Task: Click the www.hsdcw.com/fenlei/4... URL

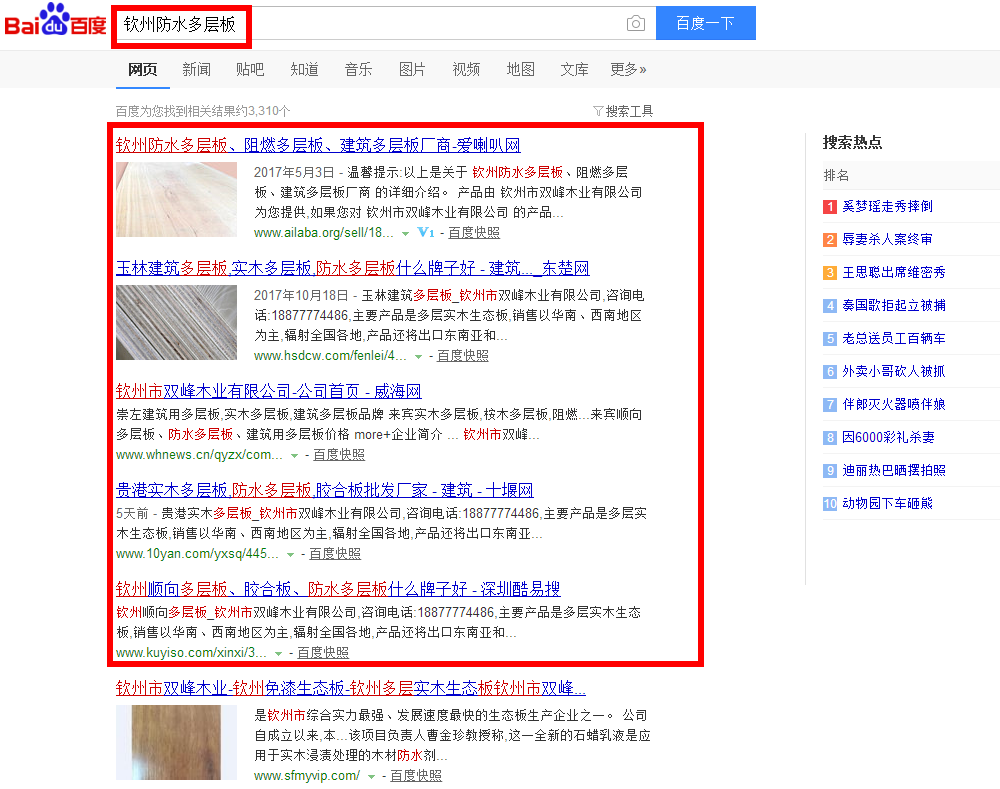Action: (330, 356)
